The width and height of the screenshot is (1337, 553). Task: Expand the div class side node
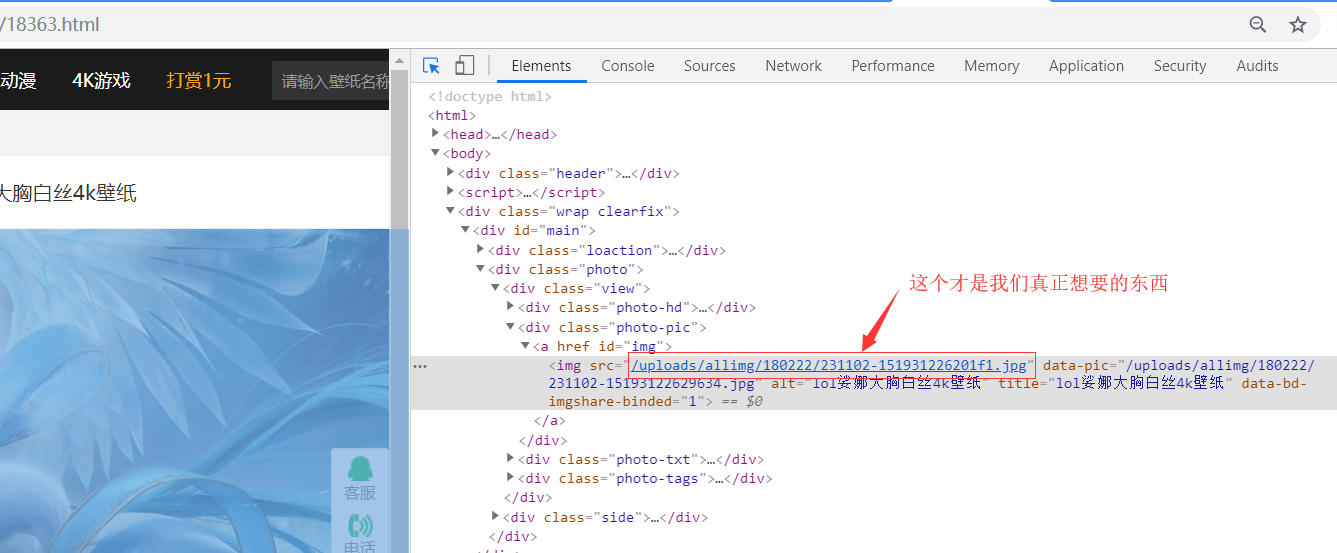click(x=495, y=517)
